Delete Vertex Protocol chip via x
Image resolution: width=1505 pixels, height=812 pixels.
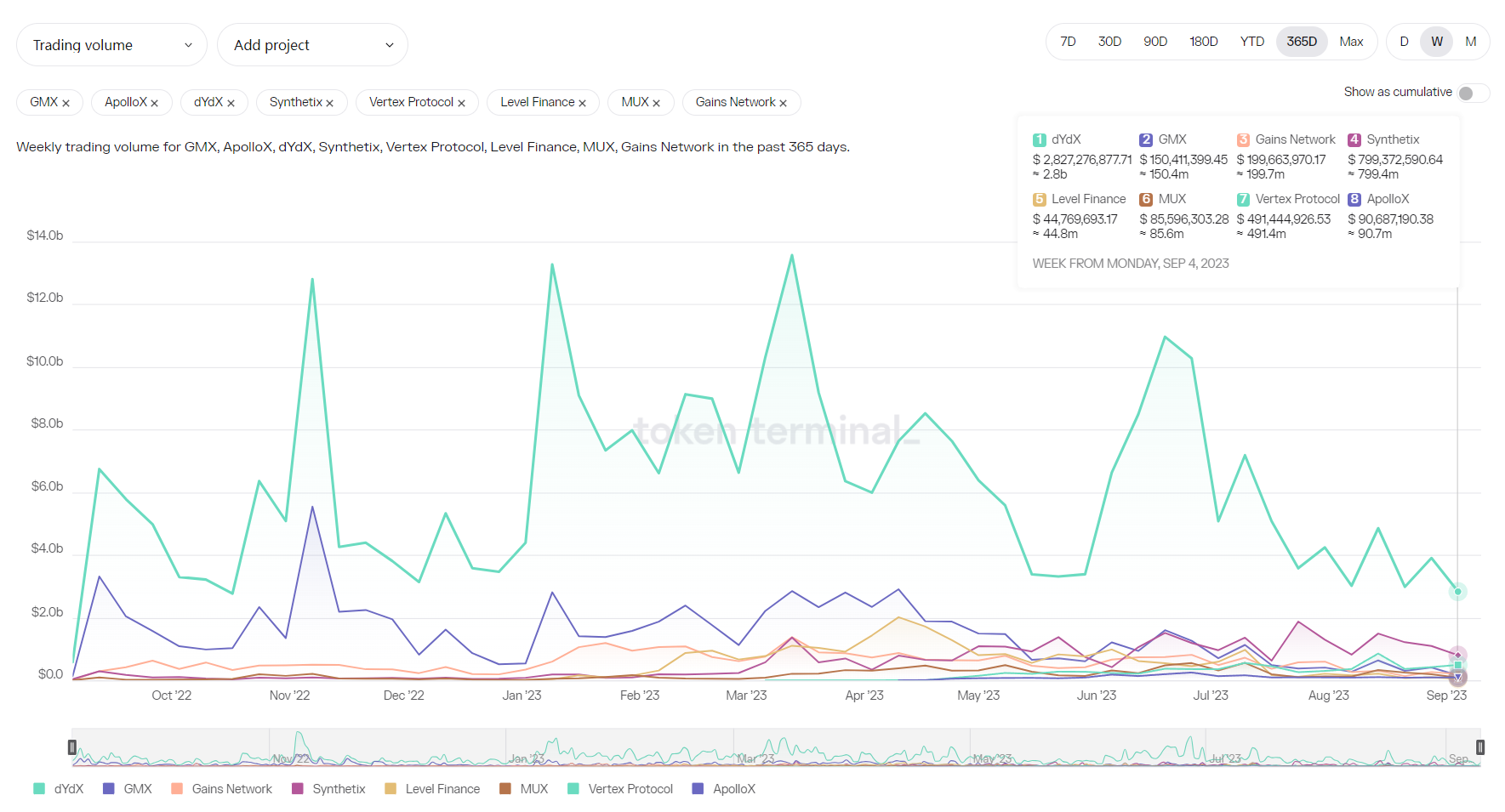coord(461,103)
